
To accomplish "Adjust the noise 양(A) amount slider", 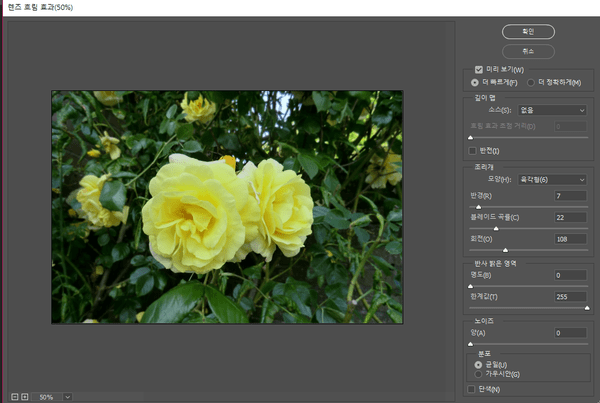I will [471, 344].
